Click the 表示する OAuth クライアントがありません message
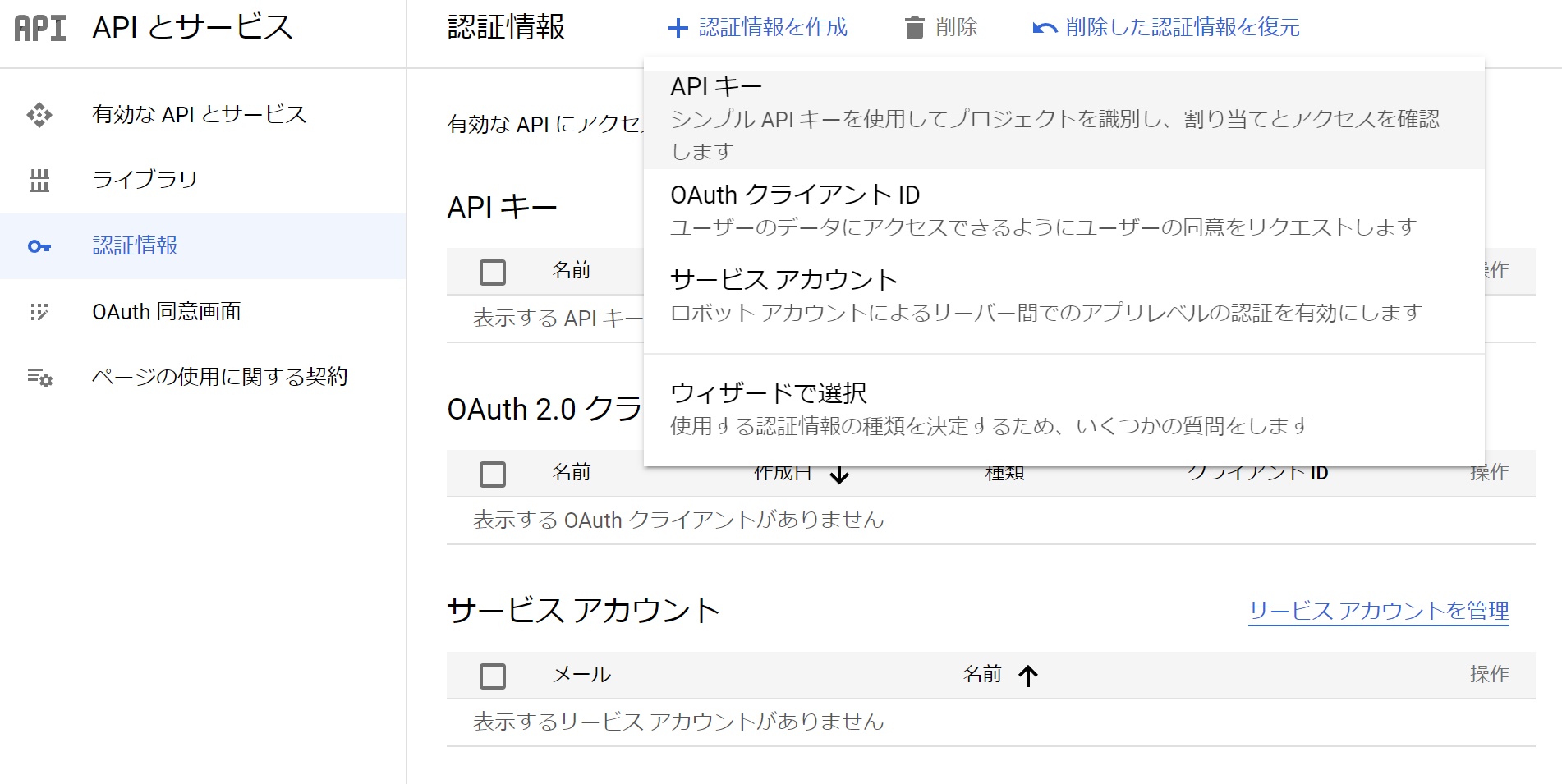 [678, 520]
